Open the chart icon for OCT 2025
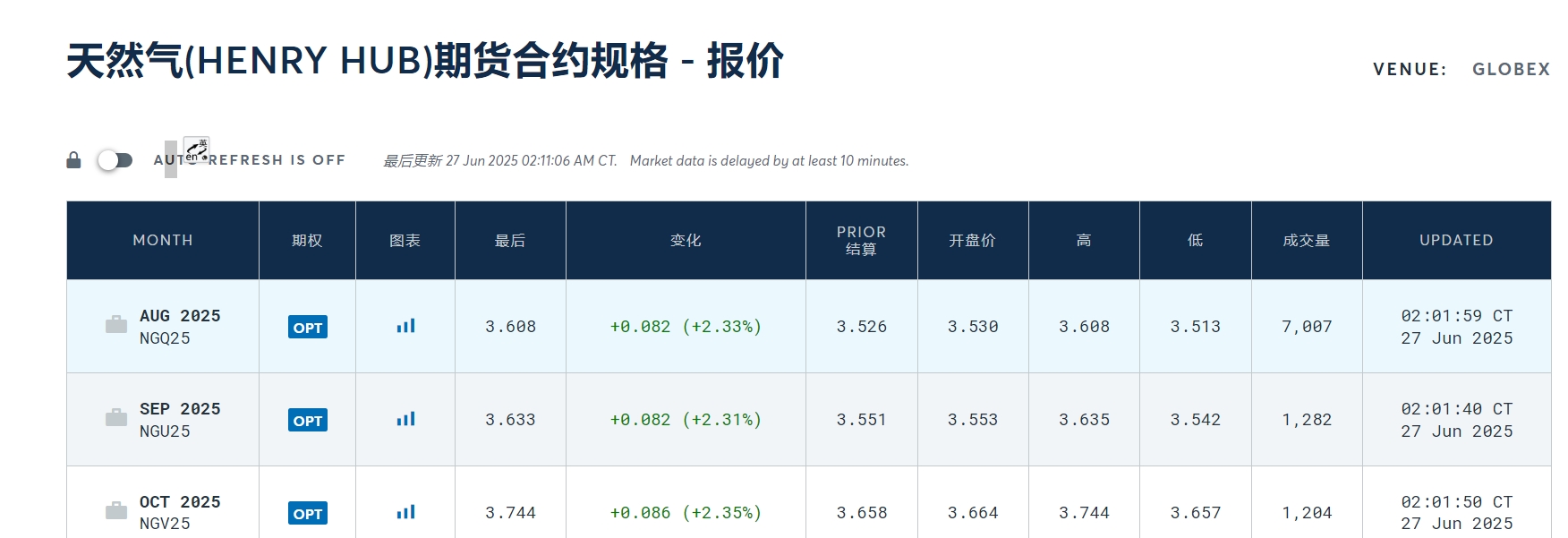The width and height of the screenshot is (1568, 538). 405,512
